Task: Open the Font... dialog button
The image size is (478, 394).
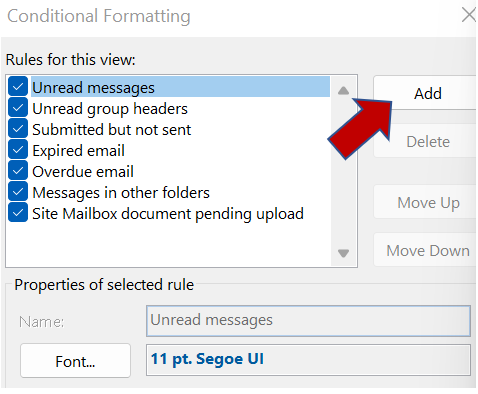Action: coord(75,361)
